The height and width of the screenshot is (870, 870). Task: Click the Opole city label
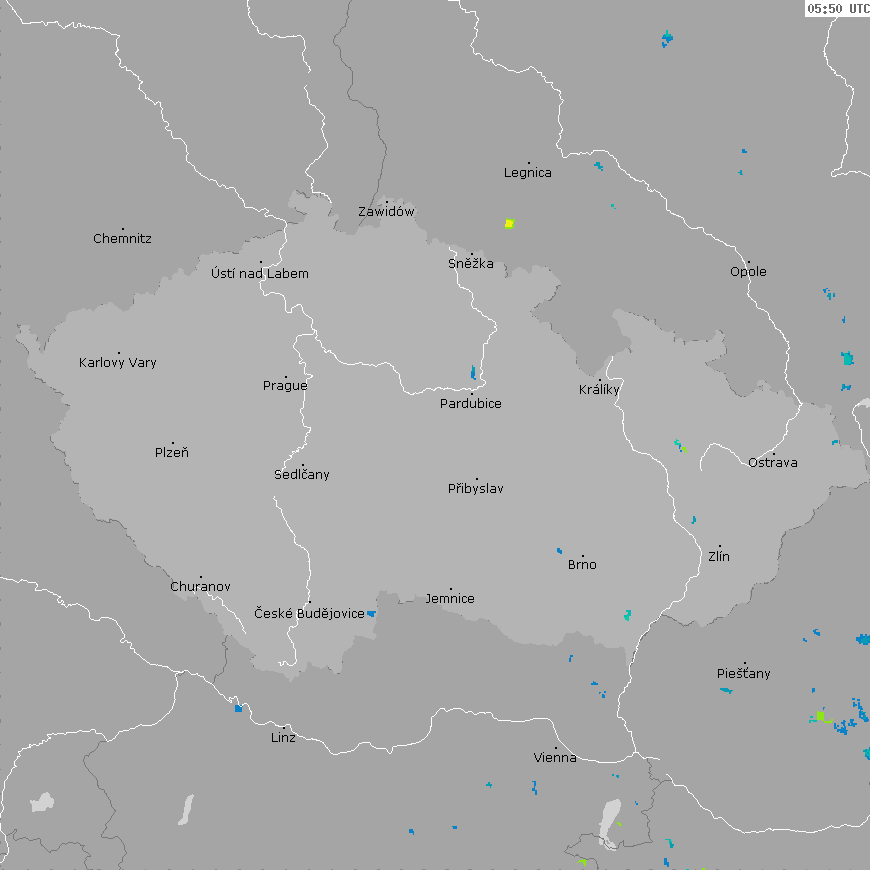click(748, 272)
